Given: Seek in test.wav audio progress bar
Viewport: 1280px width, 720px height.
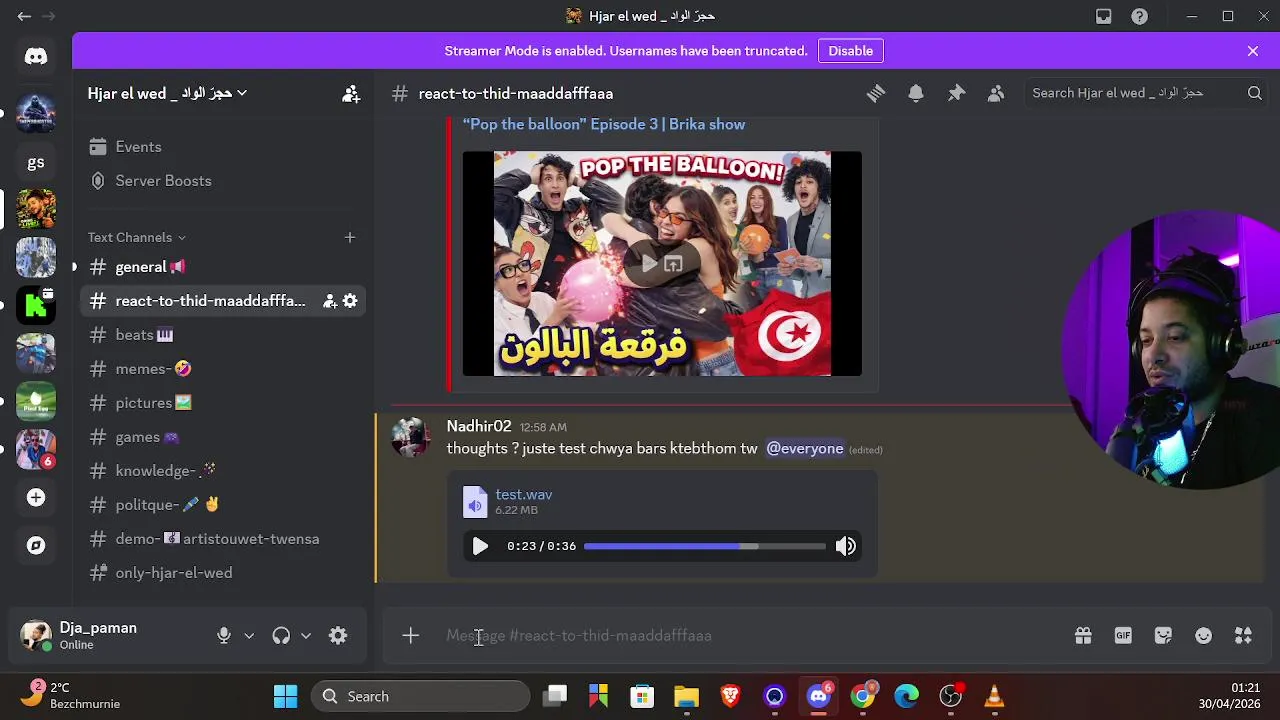Looking at the screenshot, I should coord(705,546).
